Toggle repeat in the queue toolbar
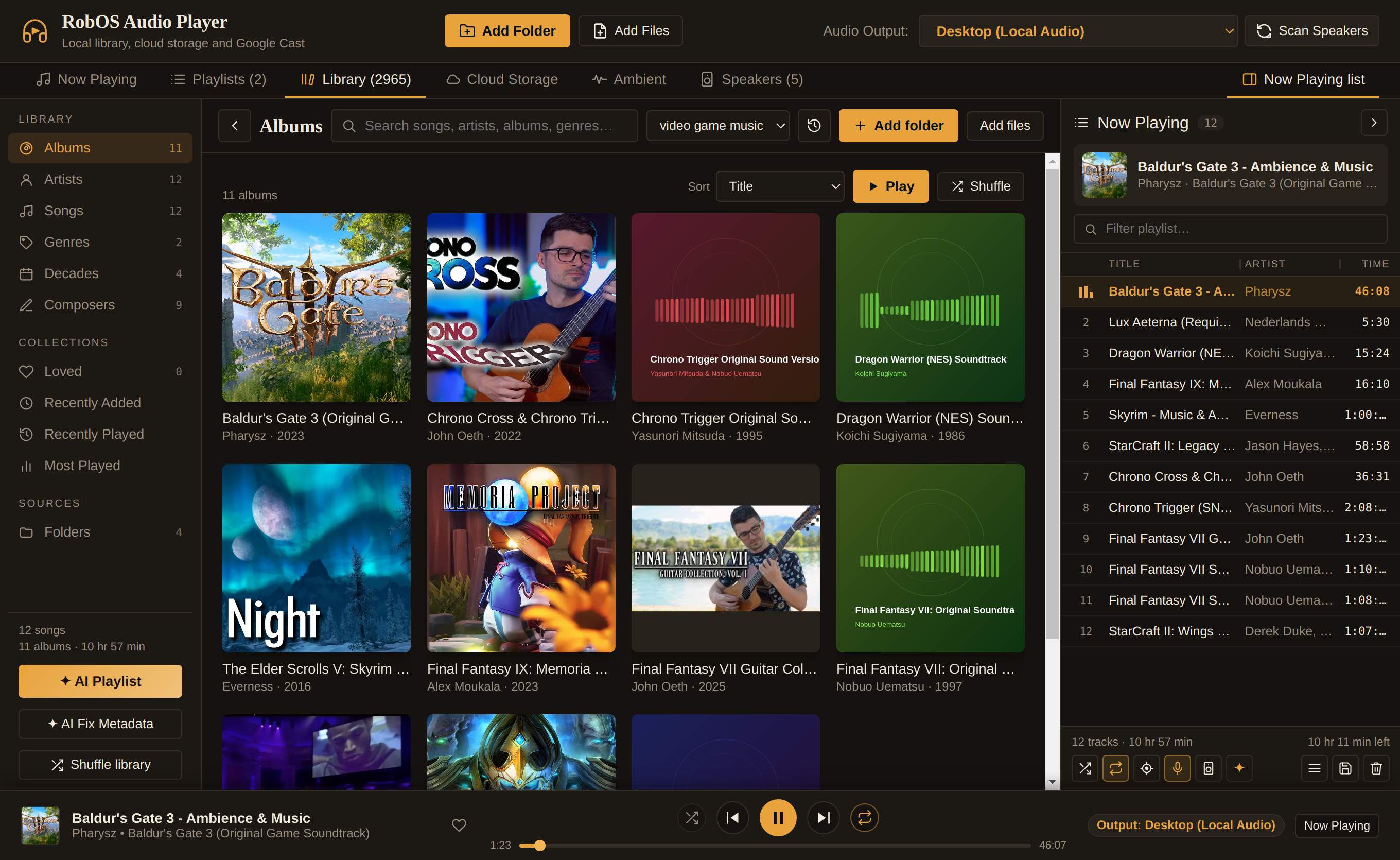1400x860 pixels. 1115,768
